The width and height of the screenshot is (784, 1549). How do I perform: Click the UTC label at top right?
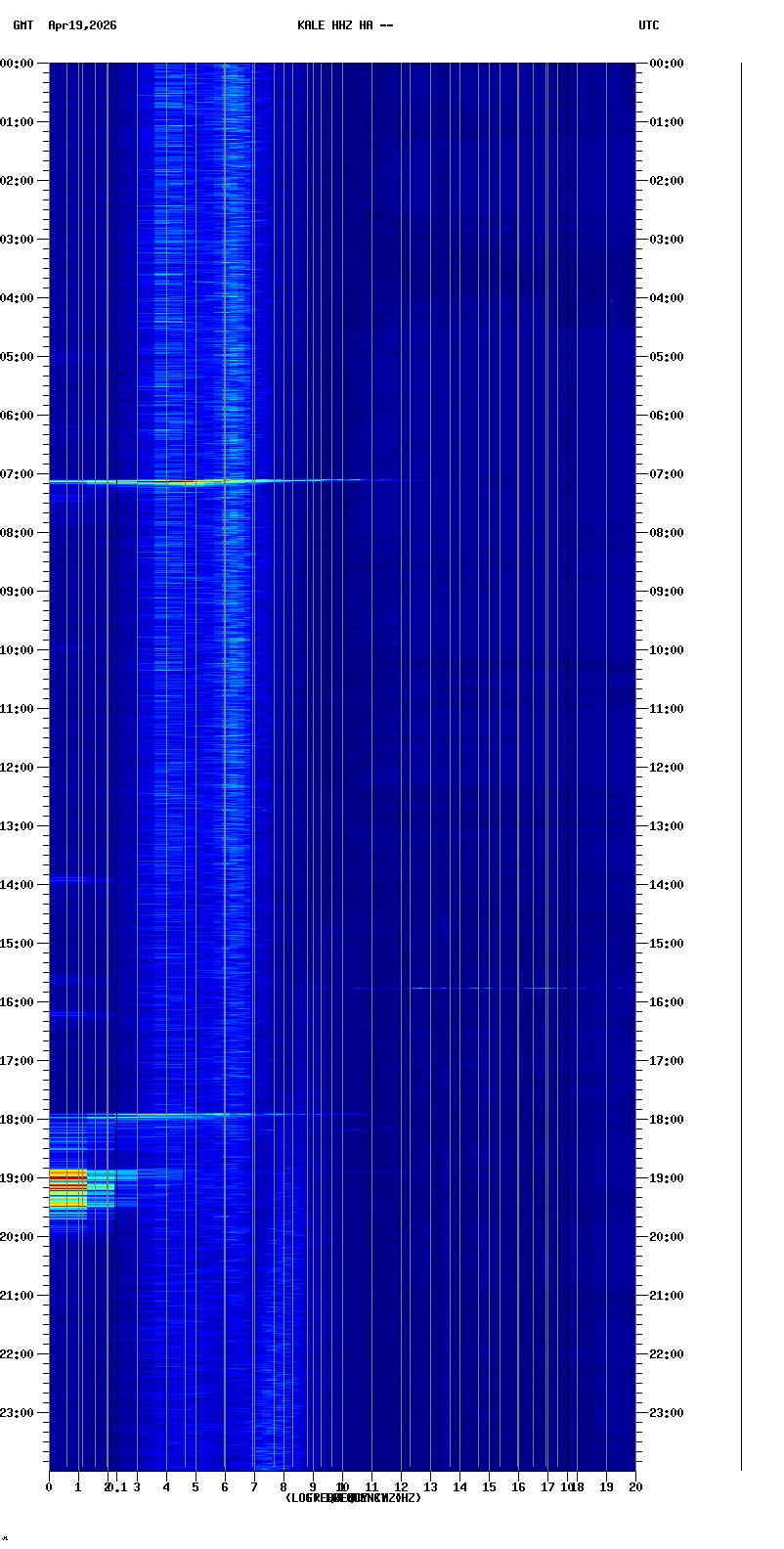point(649,25)
